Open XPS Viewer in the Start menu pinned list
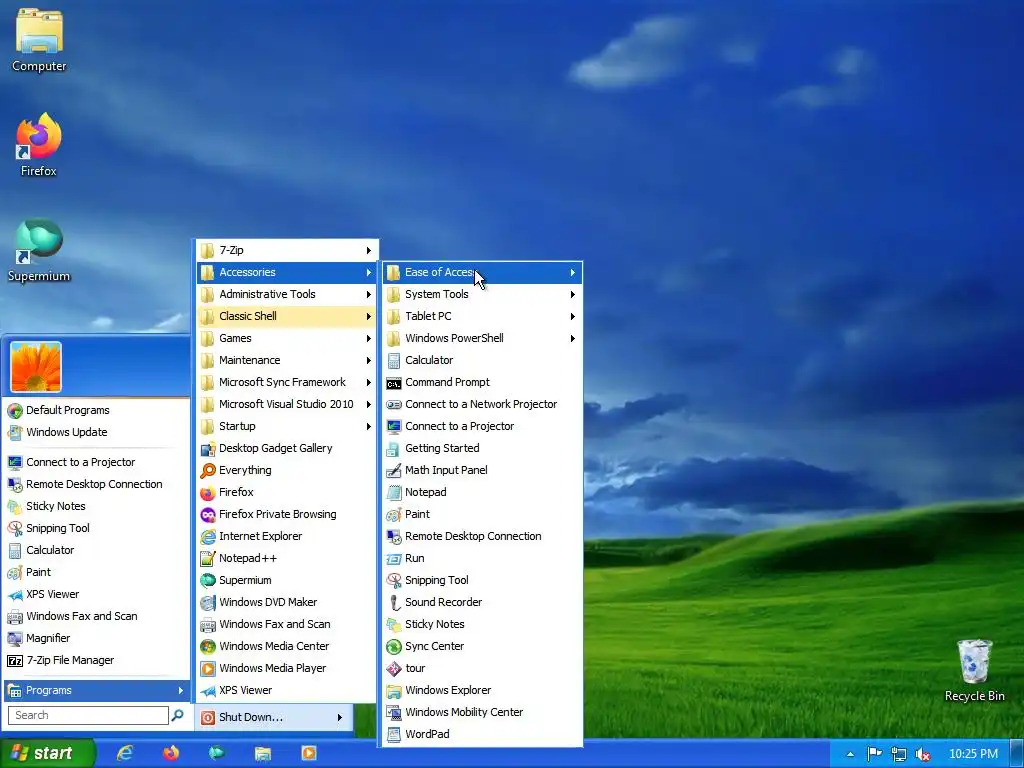 (97, 594)
